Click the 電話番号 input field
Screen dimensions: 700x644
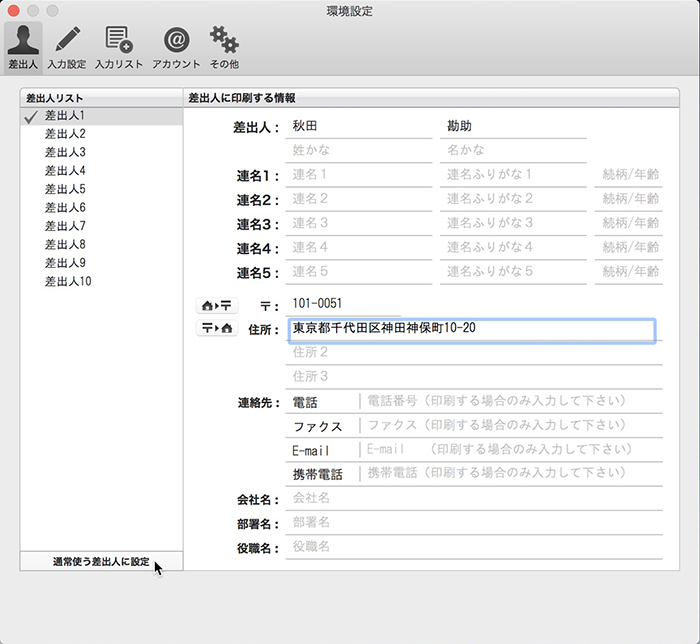click(510, 401)
